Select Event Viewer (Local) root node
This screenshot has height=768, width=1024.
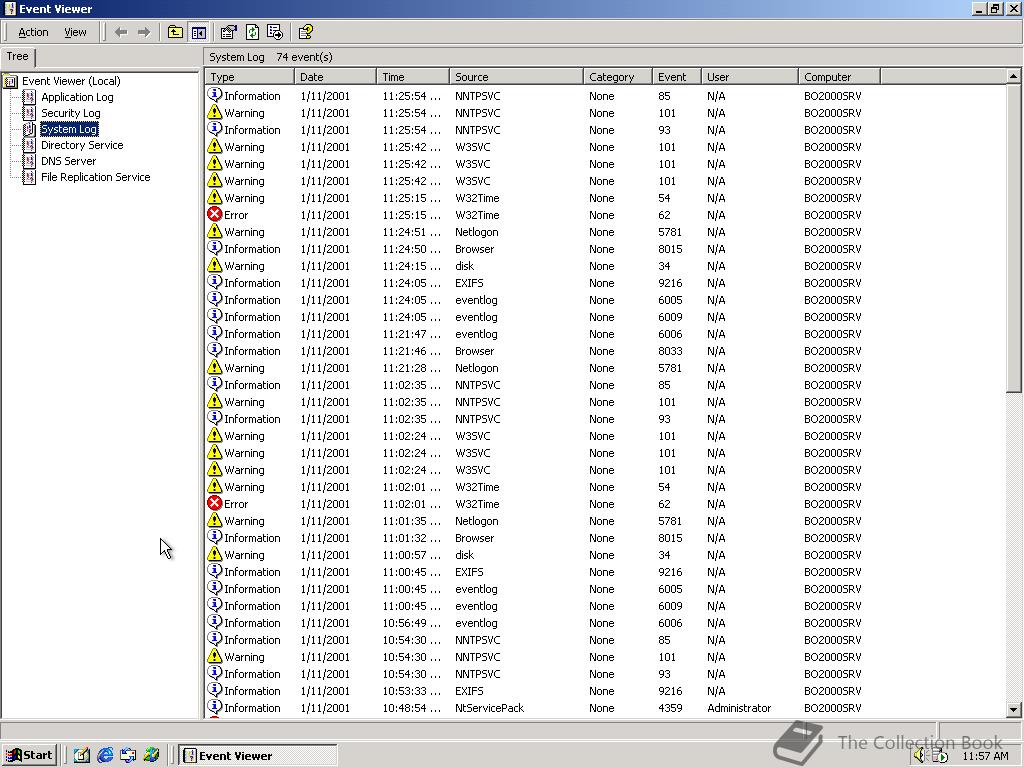click(x=71, y=81)
